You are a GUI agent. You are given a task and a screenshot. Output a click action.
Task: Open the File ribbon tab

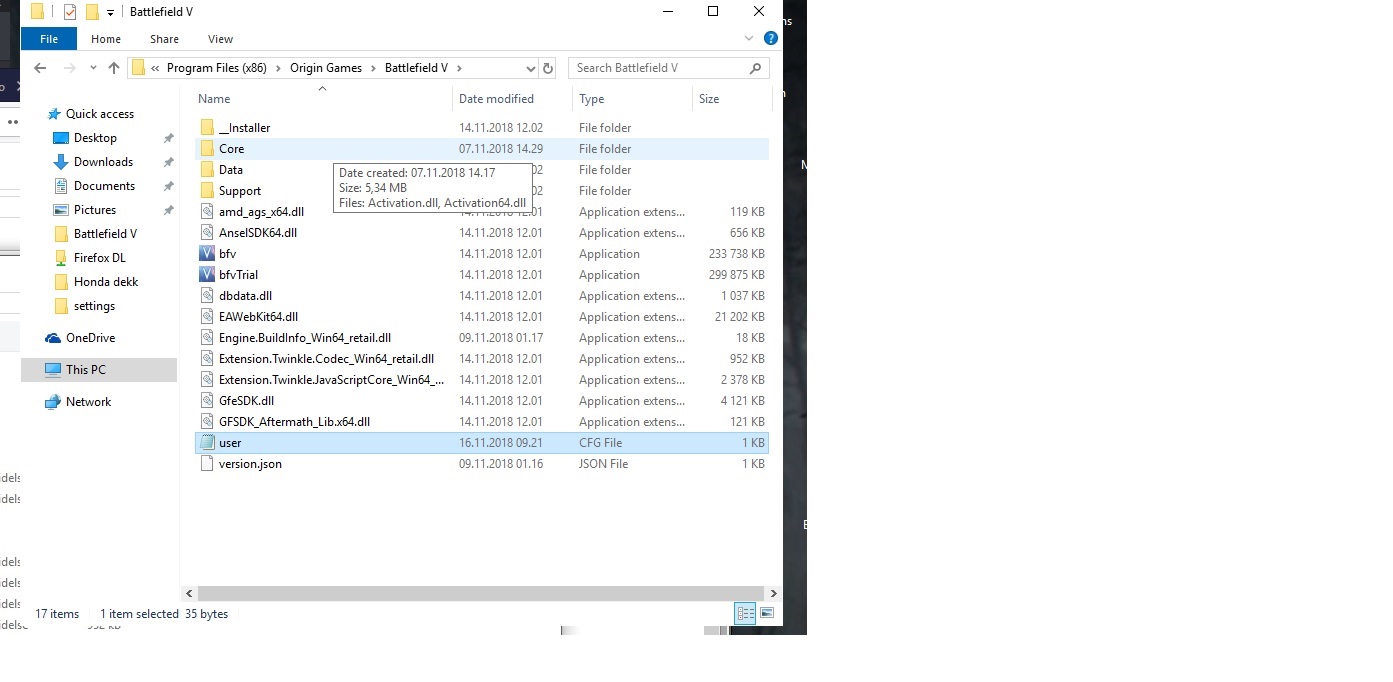tap(48, 39)
